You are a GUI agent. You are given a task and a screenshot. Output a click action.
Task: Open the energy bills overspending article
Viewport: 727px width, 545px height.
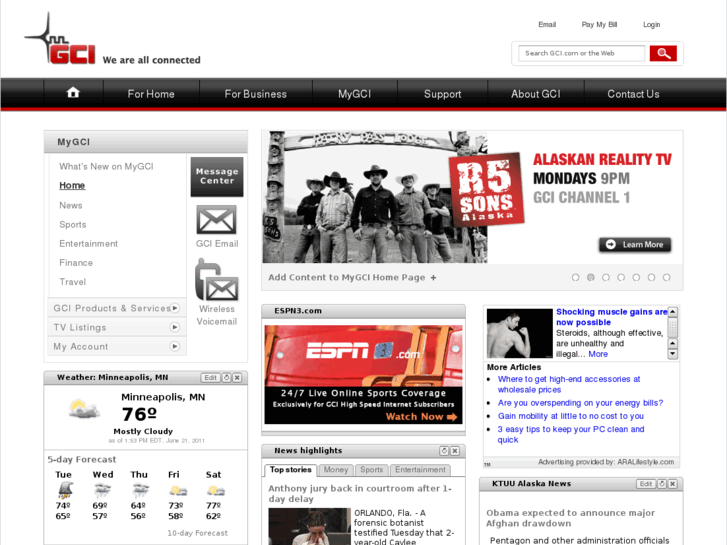click(580, 403)
